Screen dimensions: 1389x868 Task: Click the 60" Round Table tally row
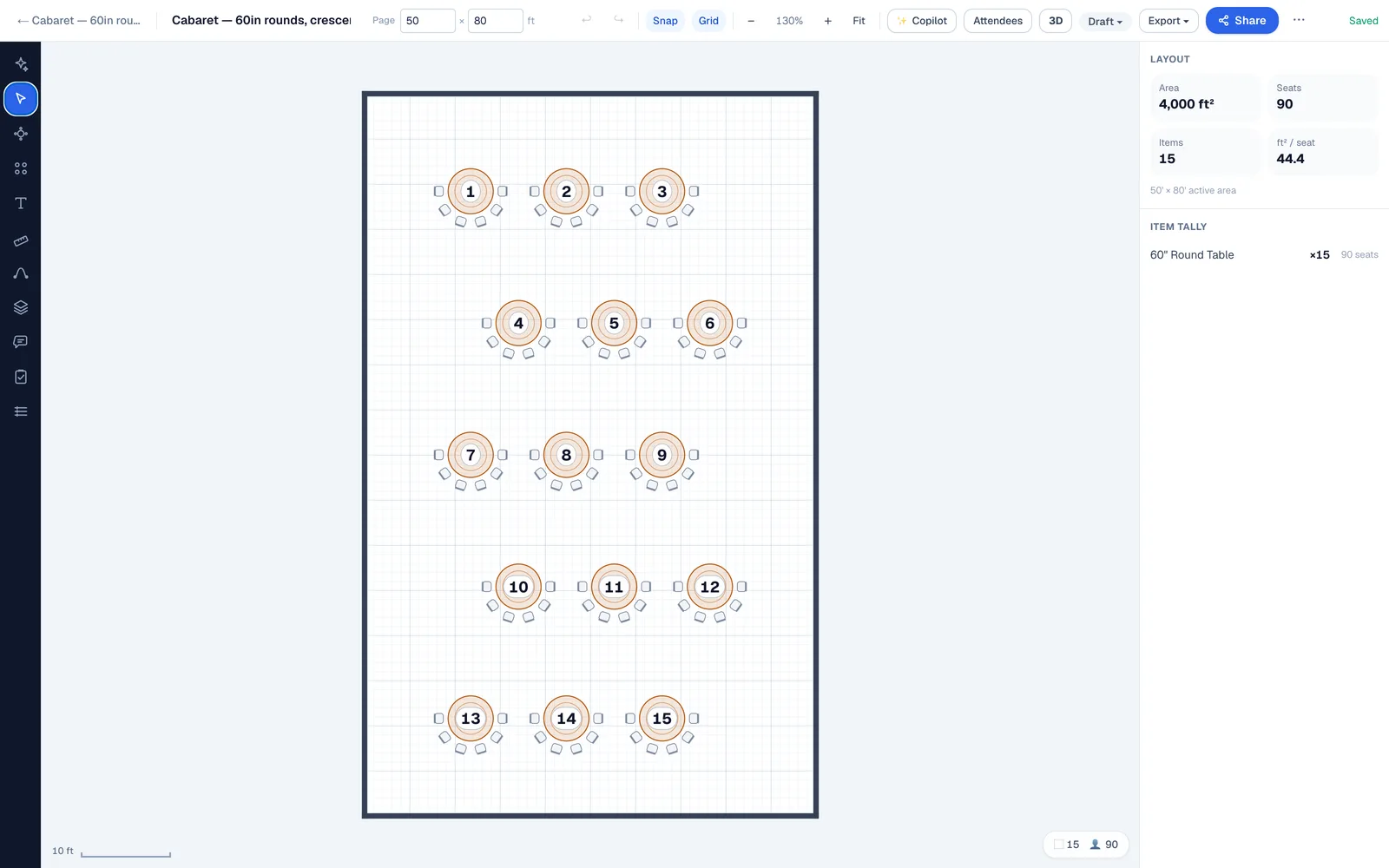coord(1264,254)
